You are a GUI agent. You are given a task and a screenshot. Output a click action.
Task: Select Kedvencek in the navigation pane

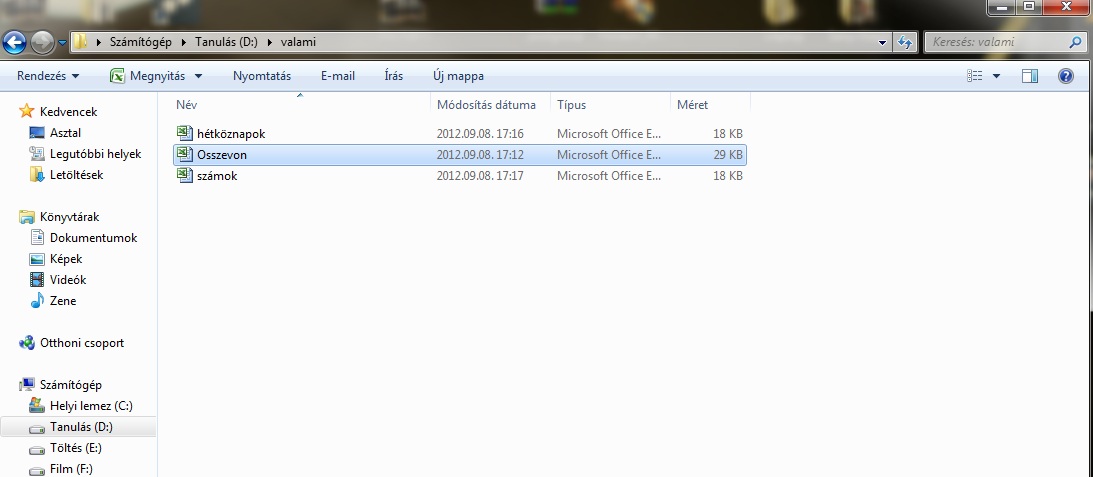[68, 112]
